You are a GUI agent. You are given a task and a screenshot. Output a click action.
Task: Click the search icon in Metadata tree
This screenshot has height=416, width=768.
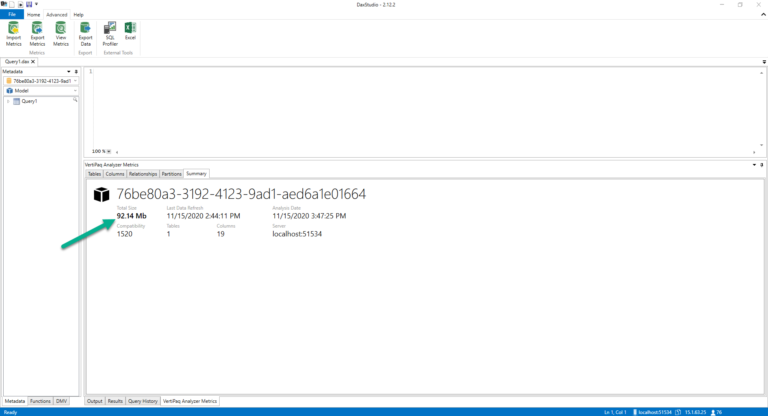pos(74,100)
